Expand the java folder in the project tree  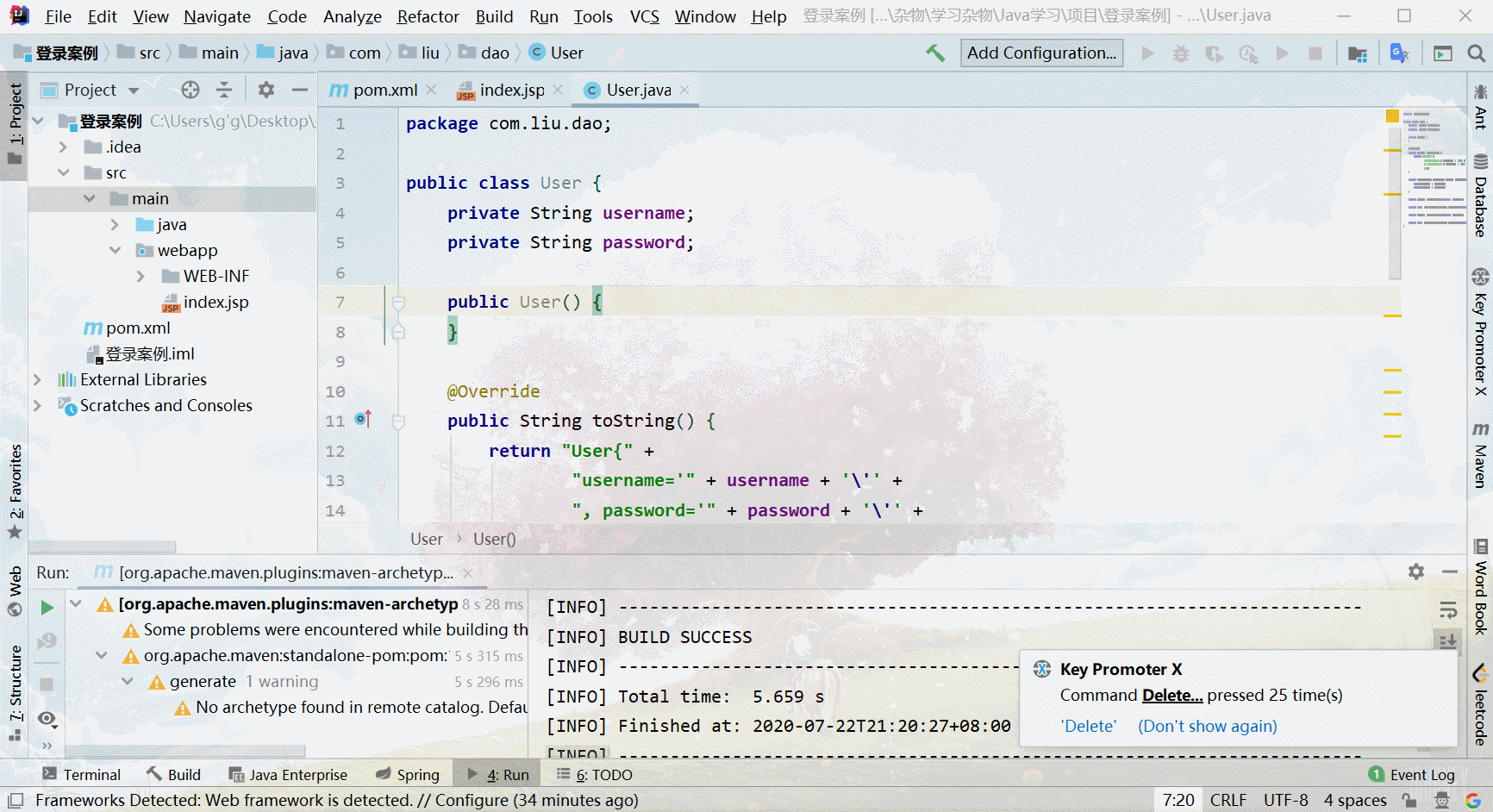click(115, 225)
